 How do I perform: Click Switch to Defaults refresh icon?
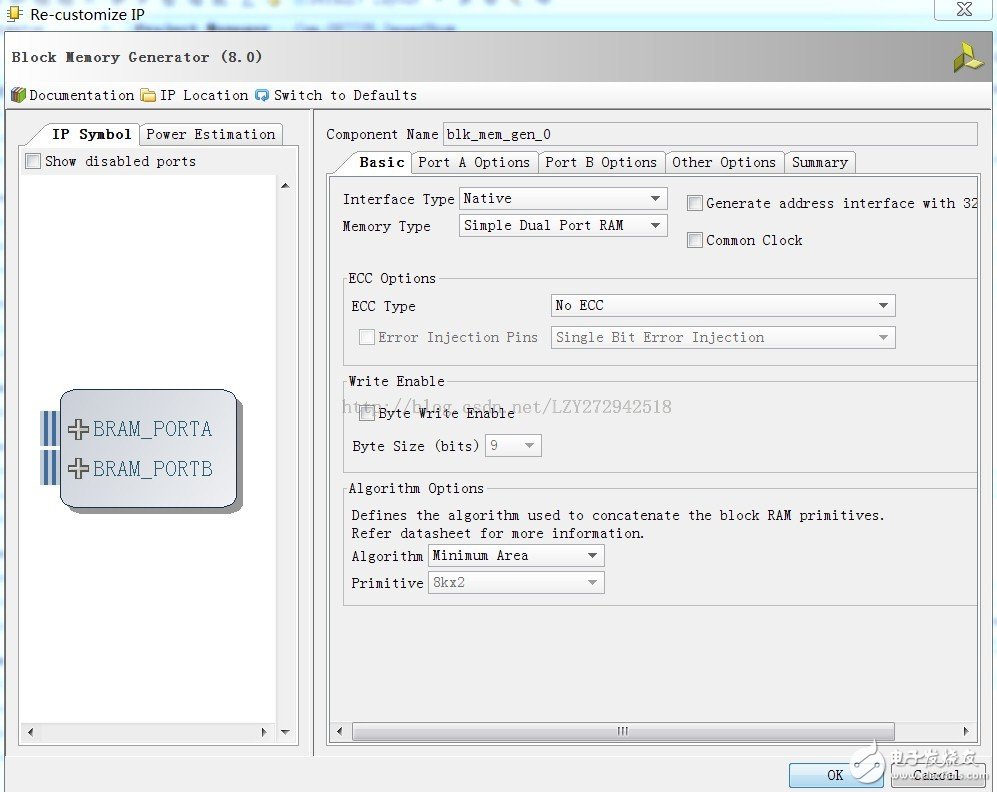(x=262, y=95)
